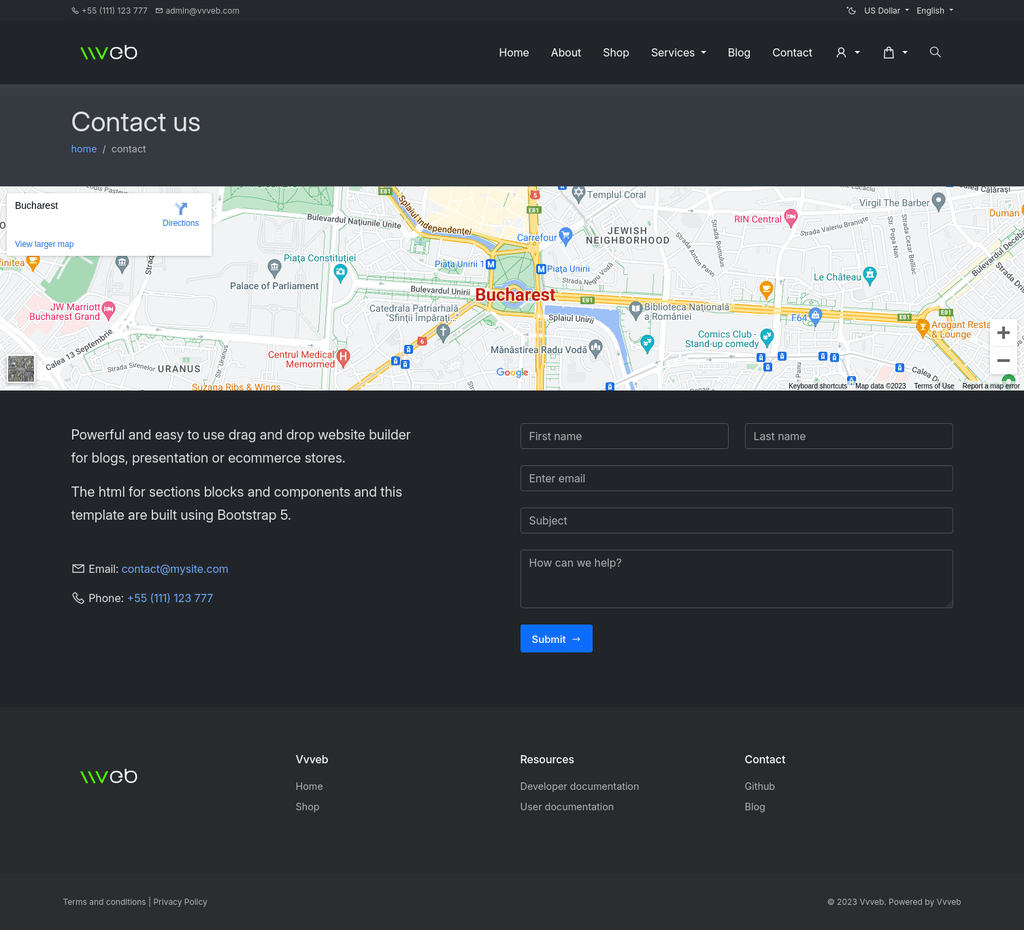Open Terms and conditions link
This screenshot has width=1024, height=930.
(104, 902)
